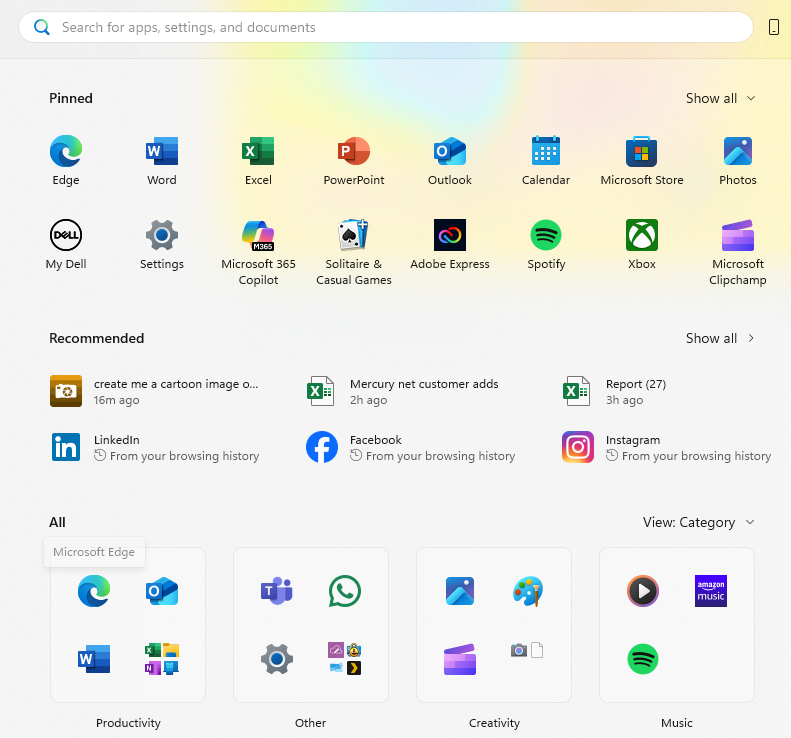
Task: Show all Recommended items
Action: click(x=720, y=338)
